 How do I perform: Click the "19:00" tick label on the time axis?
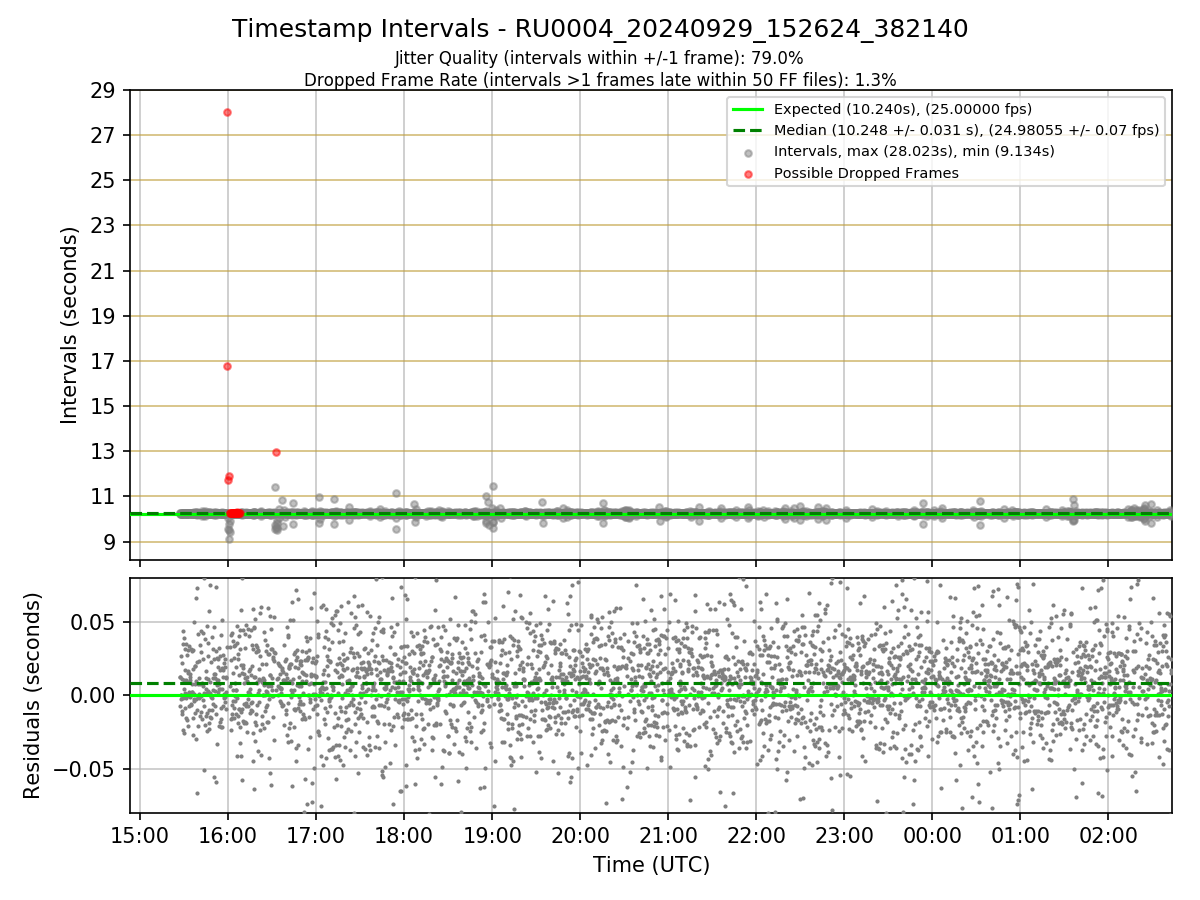492,834
